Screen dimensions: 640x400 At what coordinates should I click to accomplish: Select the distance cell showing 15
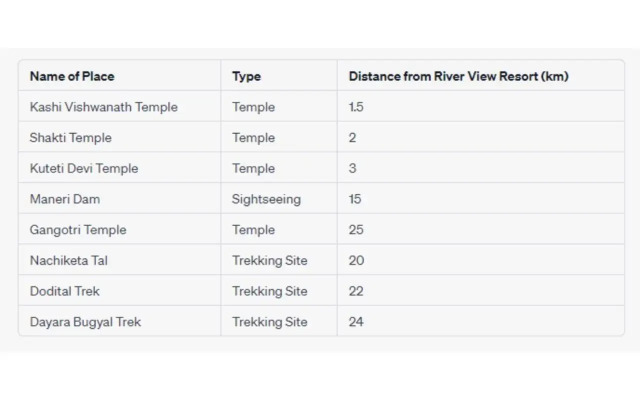click(355, 199)
